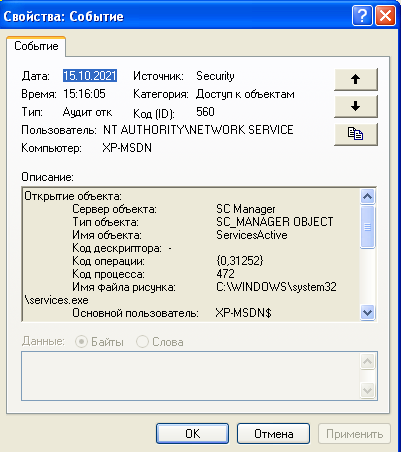Click the Отмена button

[273, 434]
